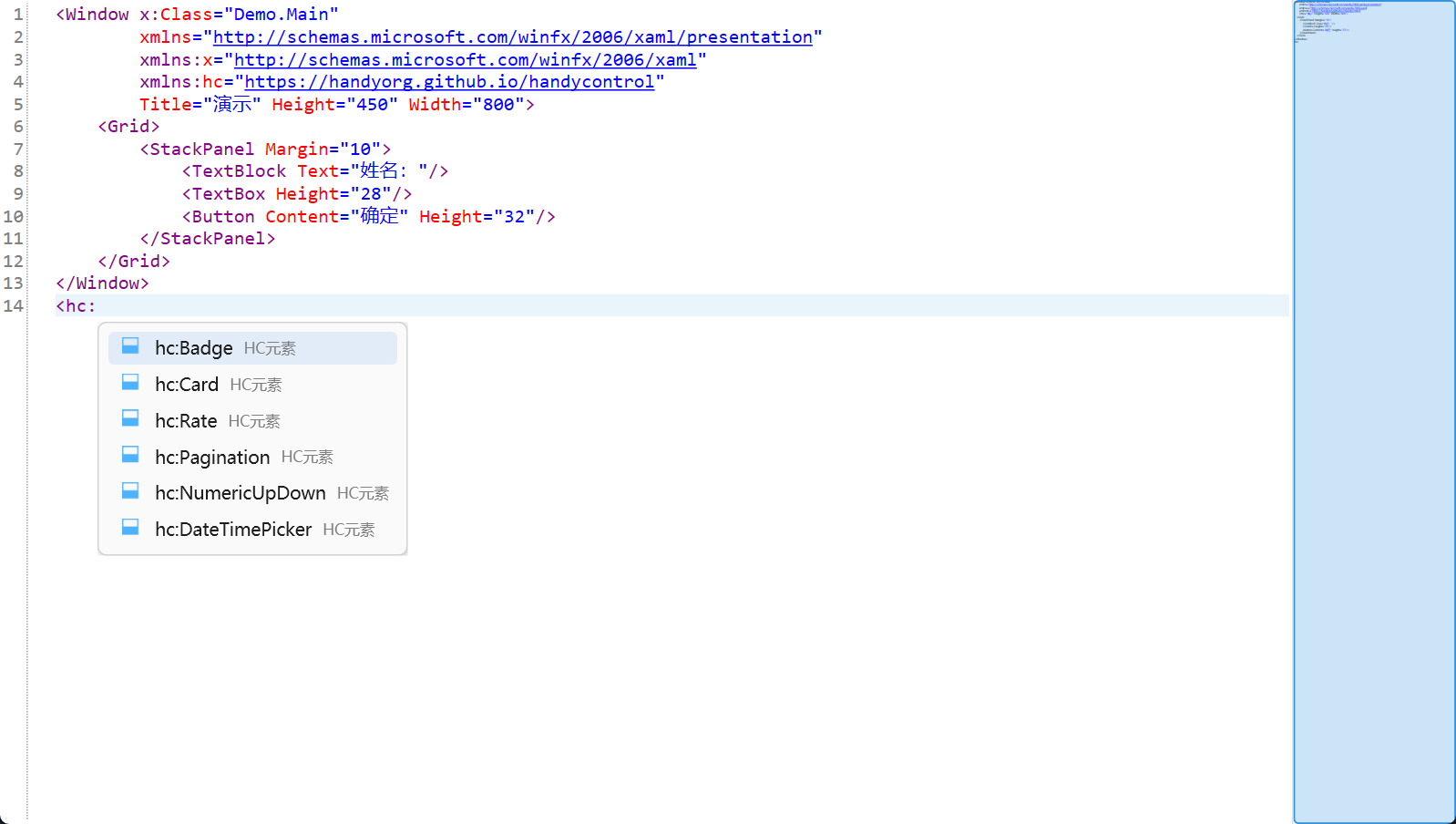This screenshot has width=1456, height=824.
Task: Click line number 7 in gutter
Action: click(18, 149)
